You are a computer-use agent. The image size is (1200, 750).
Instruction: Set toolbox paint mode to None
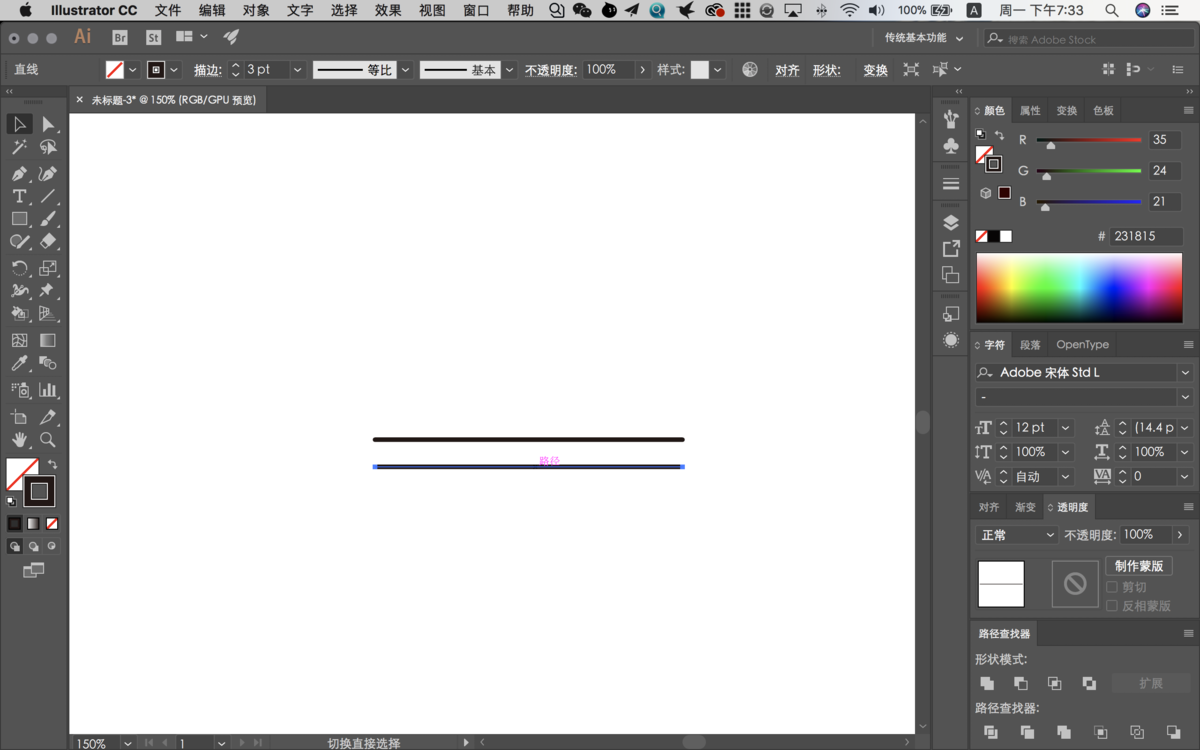point(52,523)
